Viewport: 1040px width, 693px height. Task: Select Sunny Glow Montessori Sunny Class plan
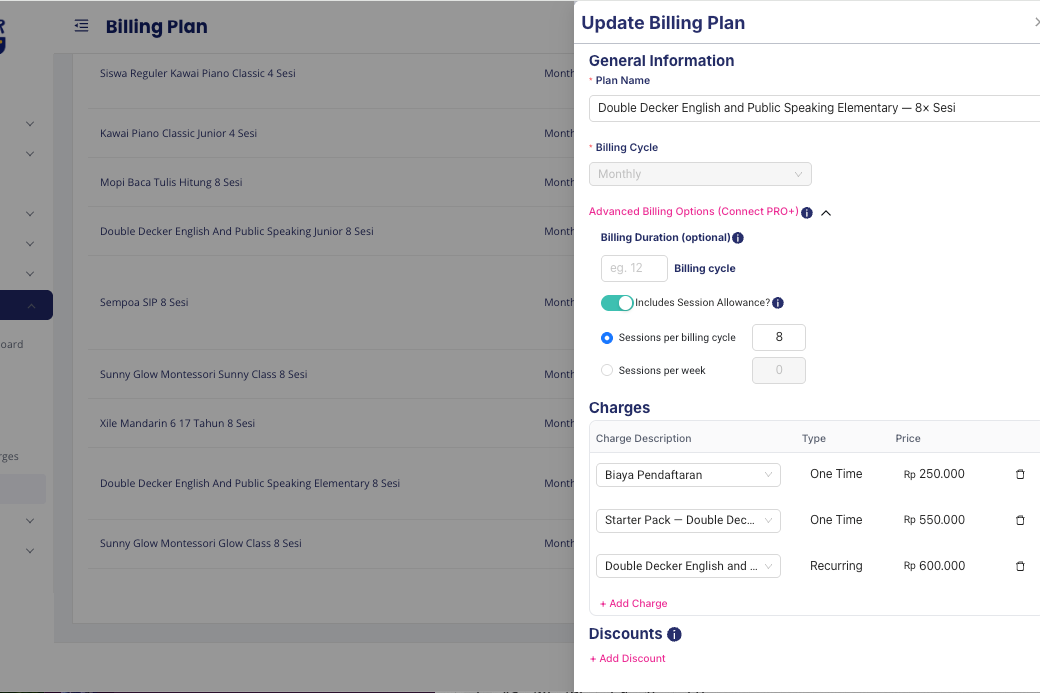[x=204, y=375]
